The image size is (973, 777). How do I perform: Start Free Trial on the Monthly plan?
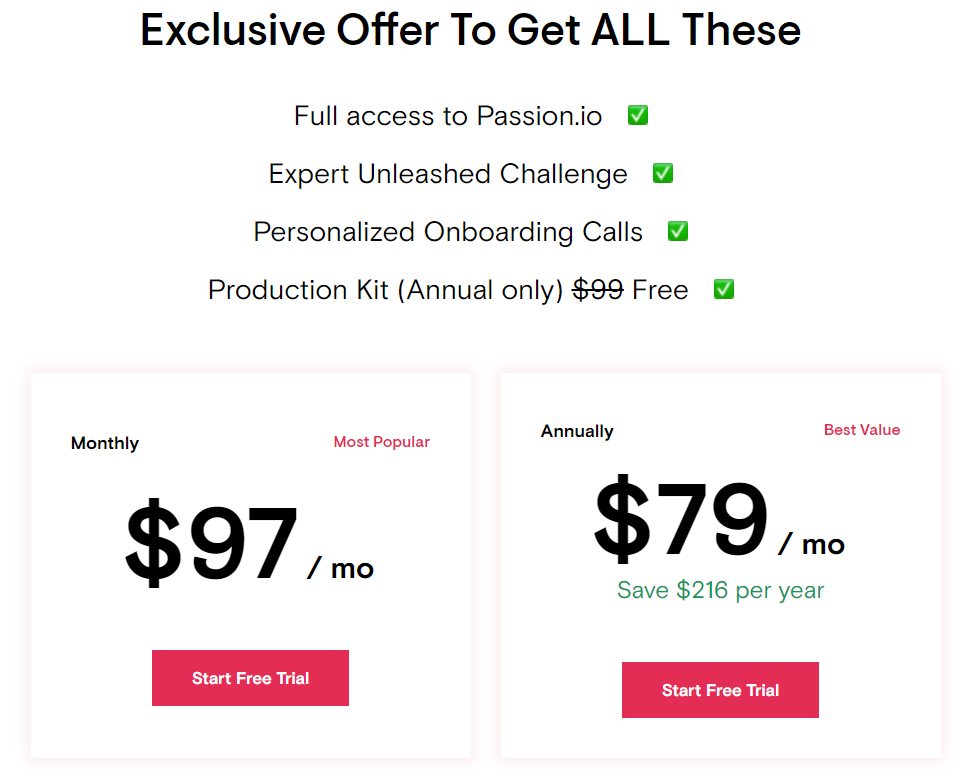coord(250,678)
